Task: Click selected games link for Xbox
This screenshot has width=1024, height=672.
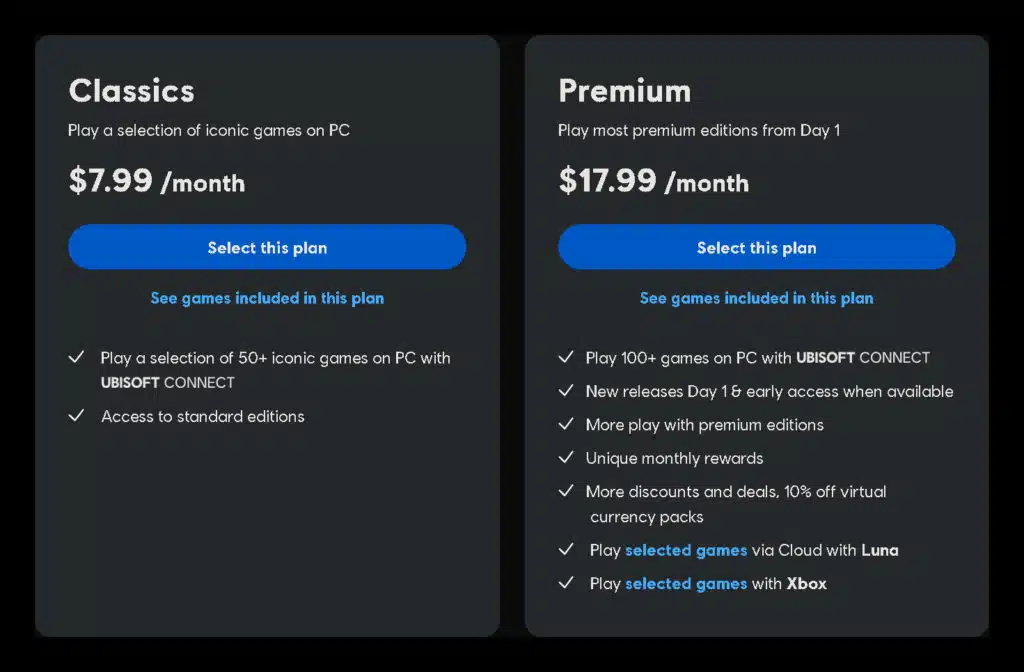Action: [x=686, y=584]
